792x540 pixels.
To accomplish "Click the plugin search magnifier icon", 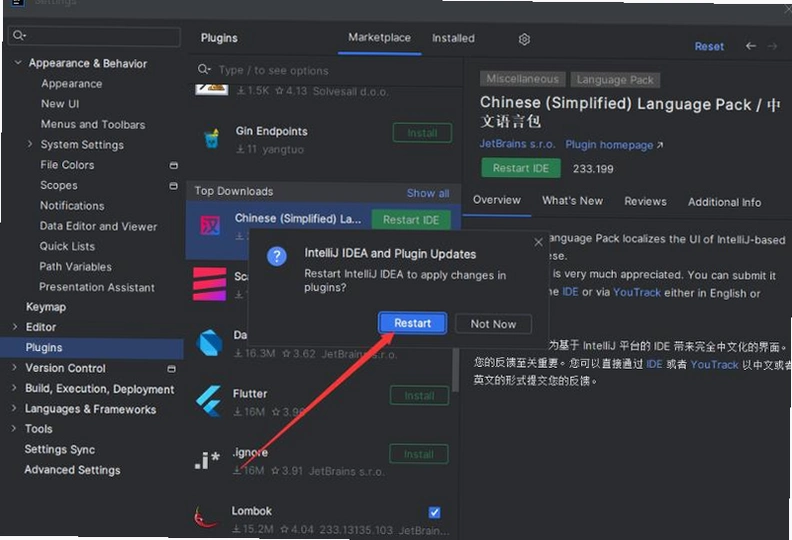I will pyautogui.click(x=204, y=69).
